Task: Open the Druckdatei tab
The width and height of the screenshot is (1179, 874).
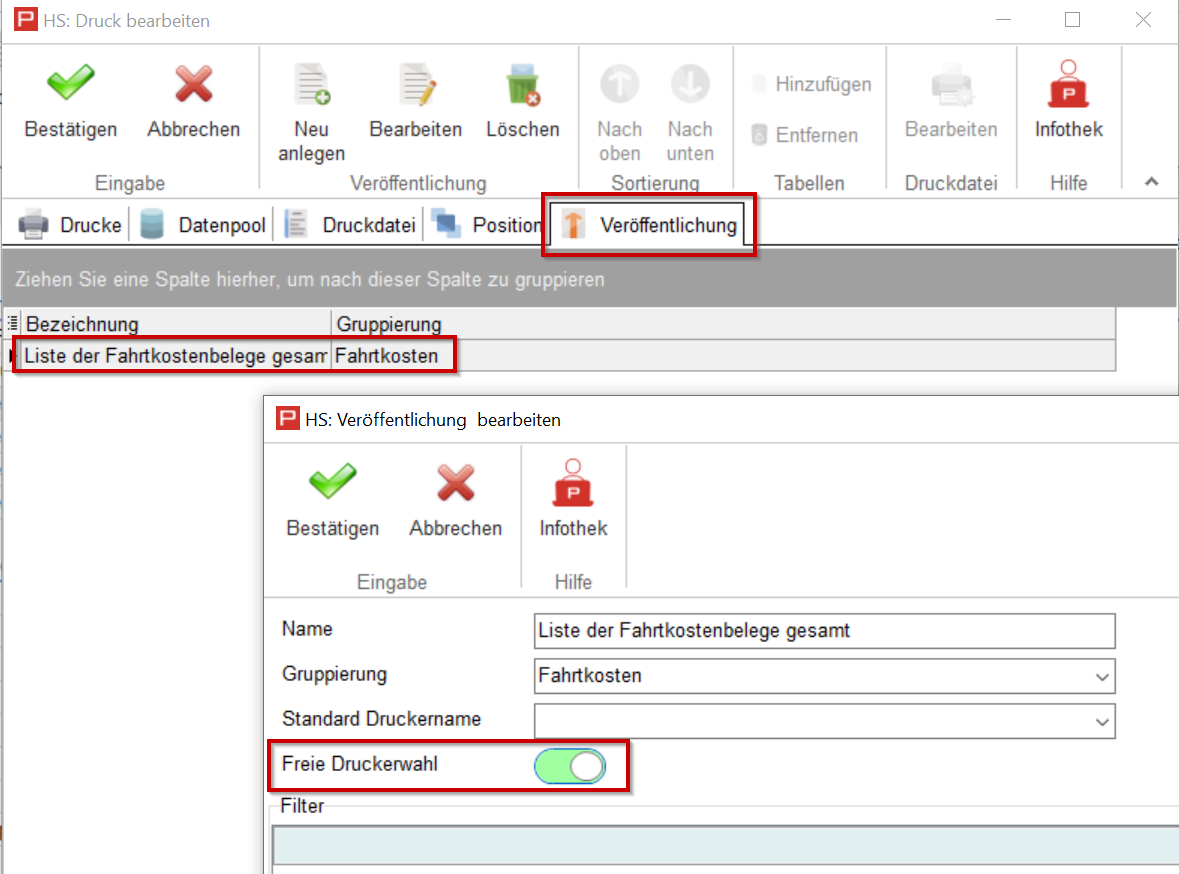Action: click(351, 225)
